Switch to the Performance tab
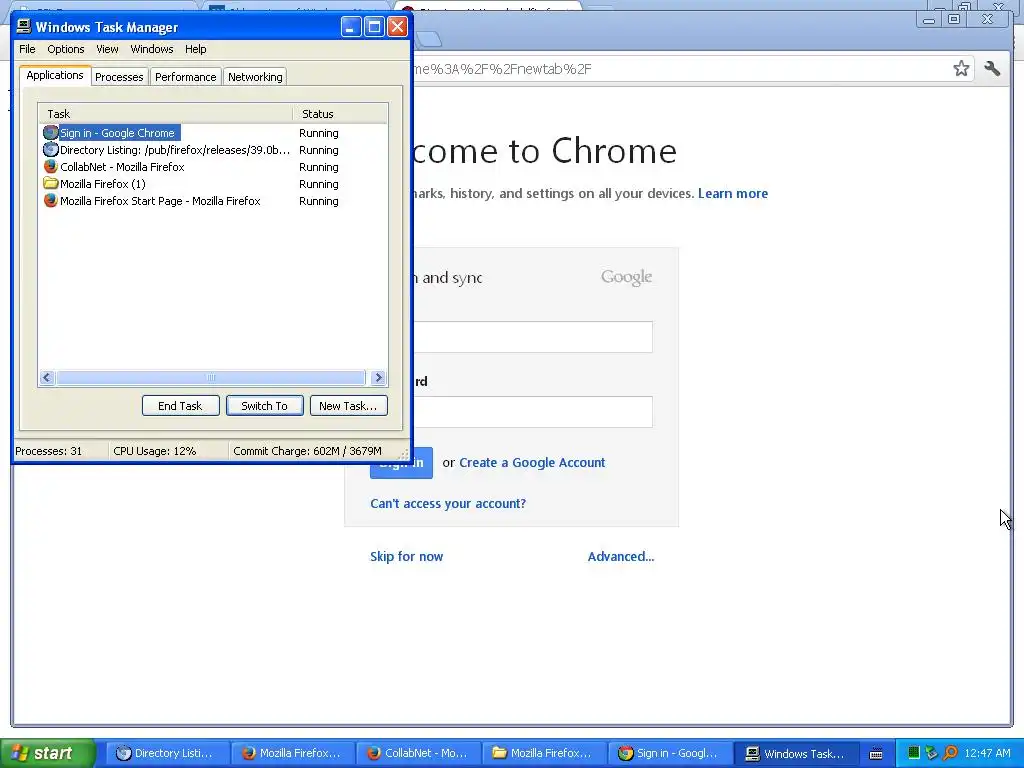The height and width of the screenshot is (768, 1024). point(185,76)
